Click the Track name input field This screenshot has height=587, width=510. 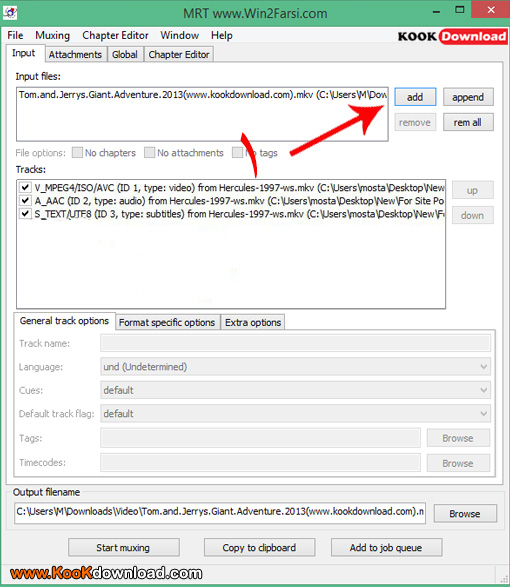click(x=295, y=343)
